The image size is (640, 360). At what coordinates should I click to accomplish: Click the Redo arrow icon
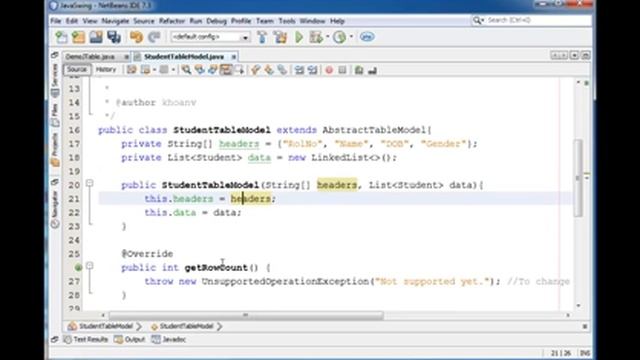154,37
